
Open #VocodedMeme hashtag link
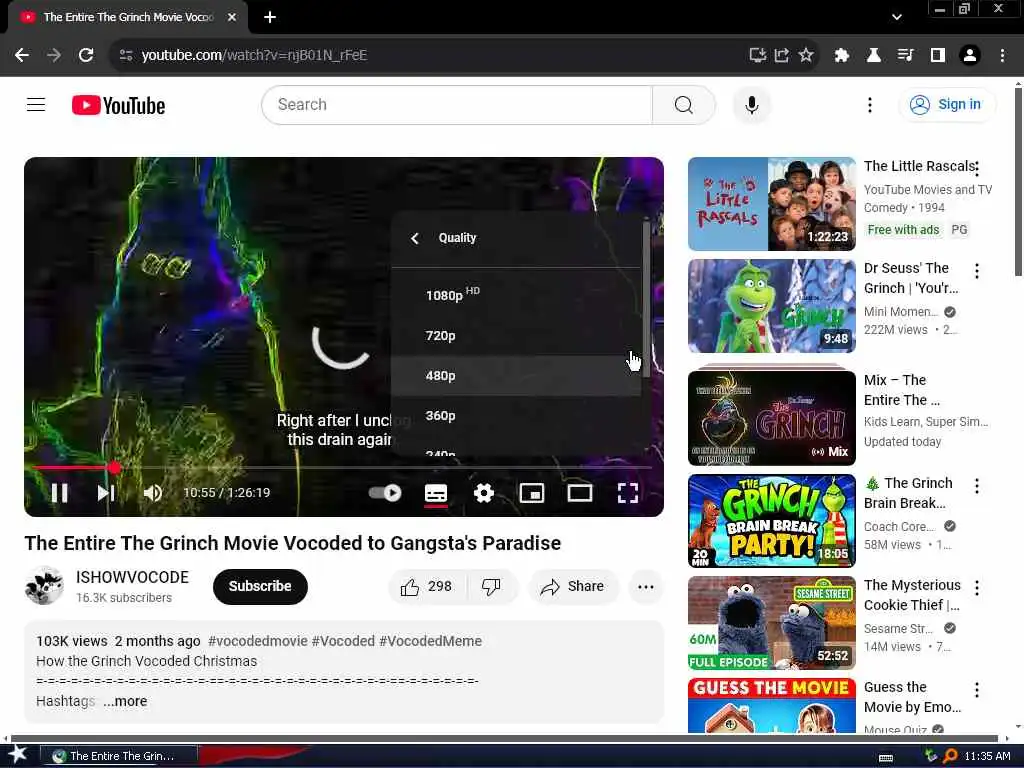[x=430, y=641]
